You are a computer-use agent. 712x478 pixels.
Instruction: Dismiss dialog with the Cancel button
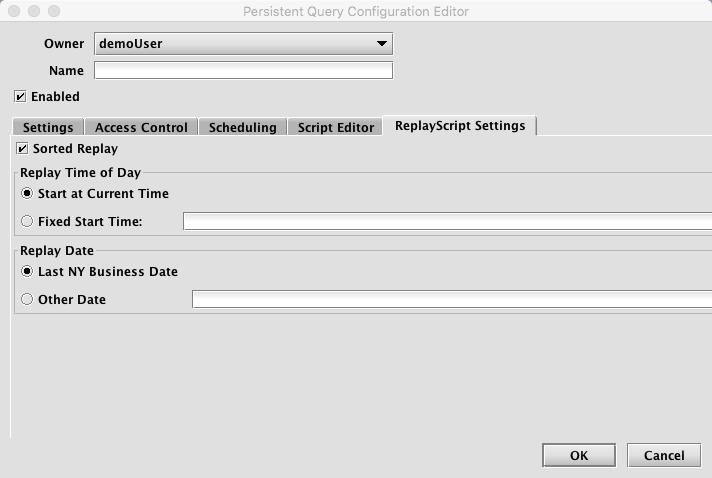pos(664,455)
